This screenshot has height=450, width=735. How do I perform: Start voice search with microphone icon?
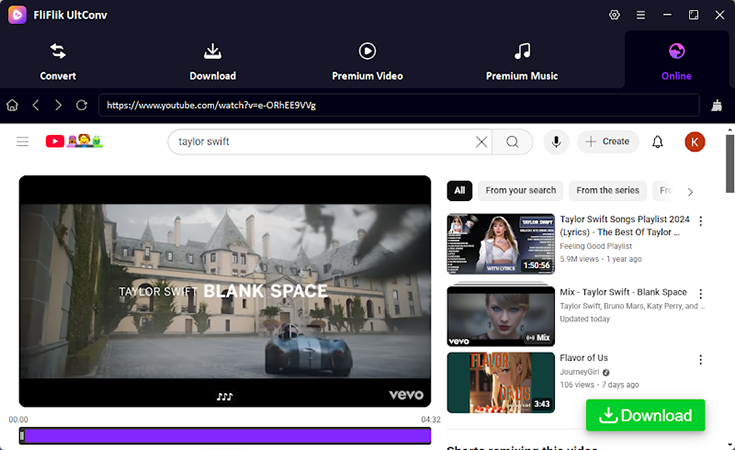[556, 142]
